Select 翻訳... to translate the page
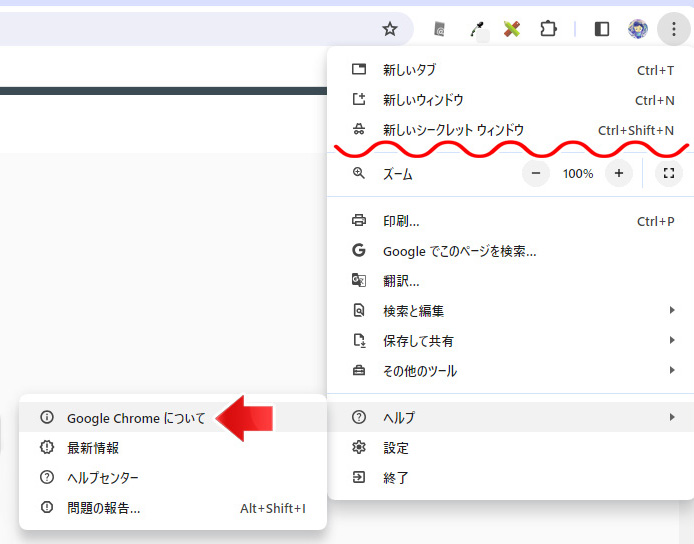 [x=511, y=281]
